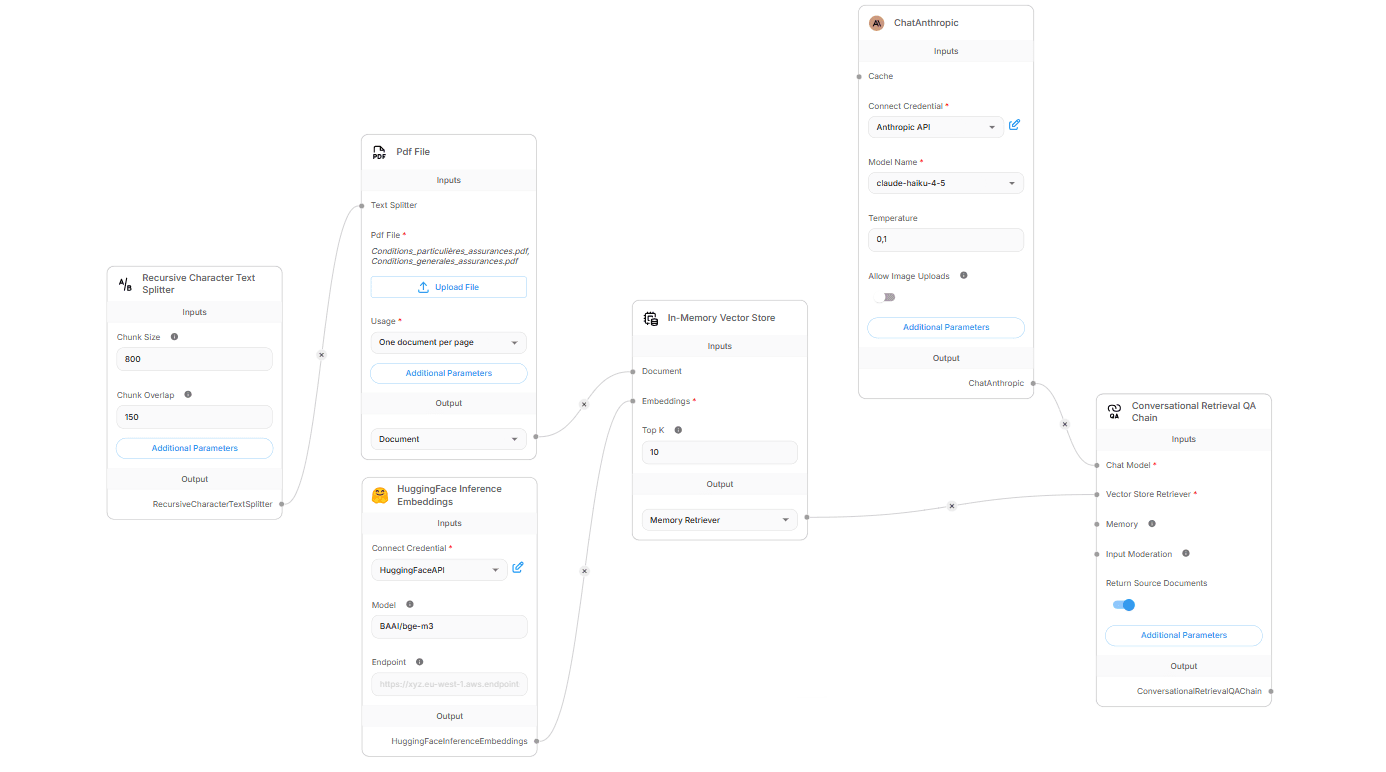Click the uploaded file name Conditions_generales_assurances.pdf

coord(445,261)
